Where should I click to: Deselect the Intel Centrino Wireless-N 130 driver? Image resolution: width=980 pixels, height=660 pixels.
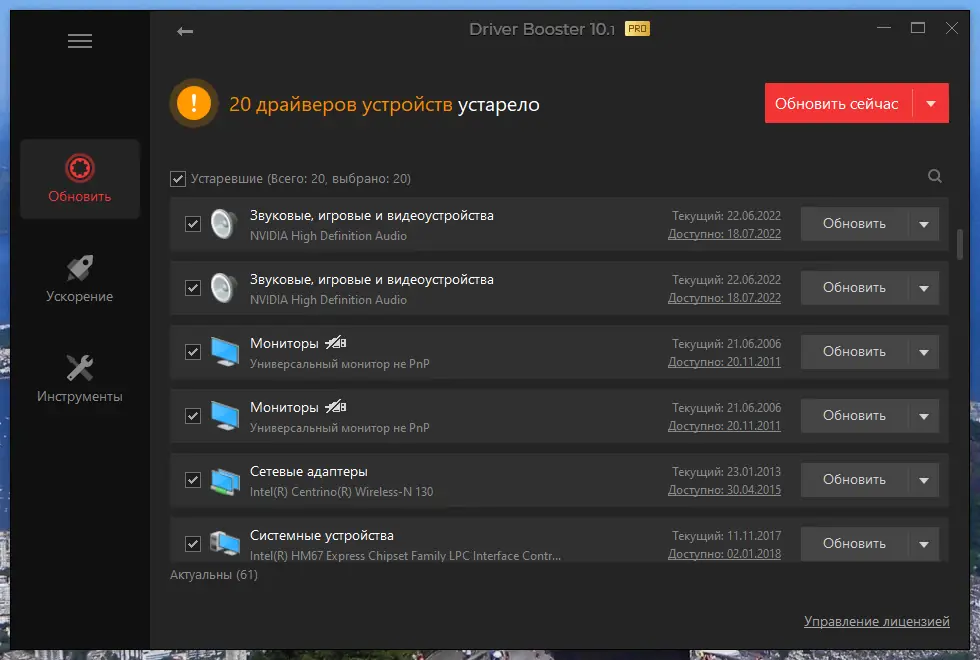pyautogui.click(x=193, y=480)
